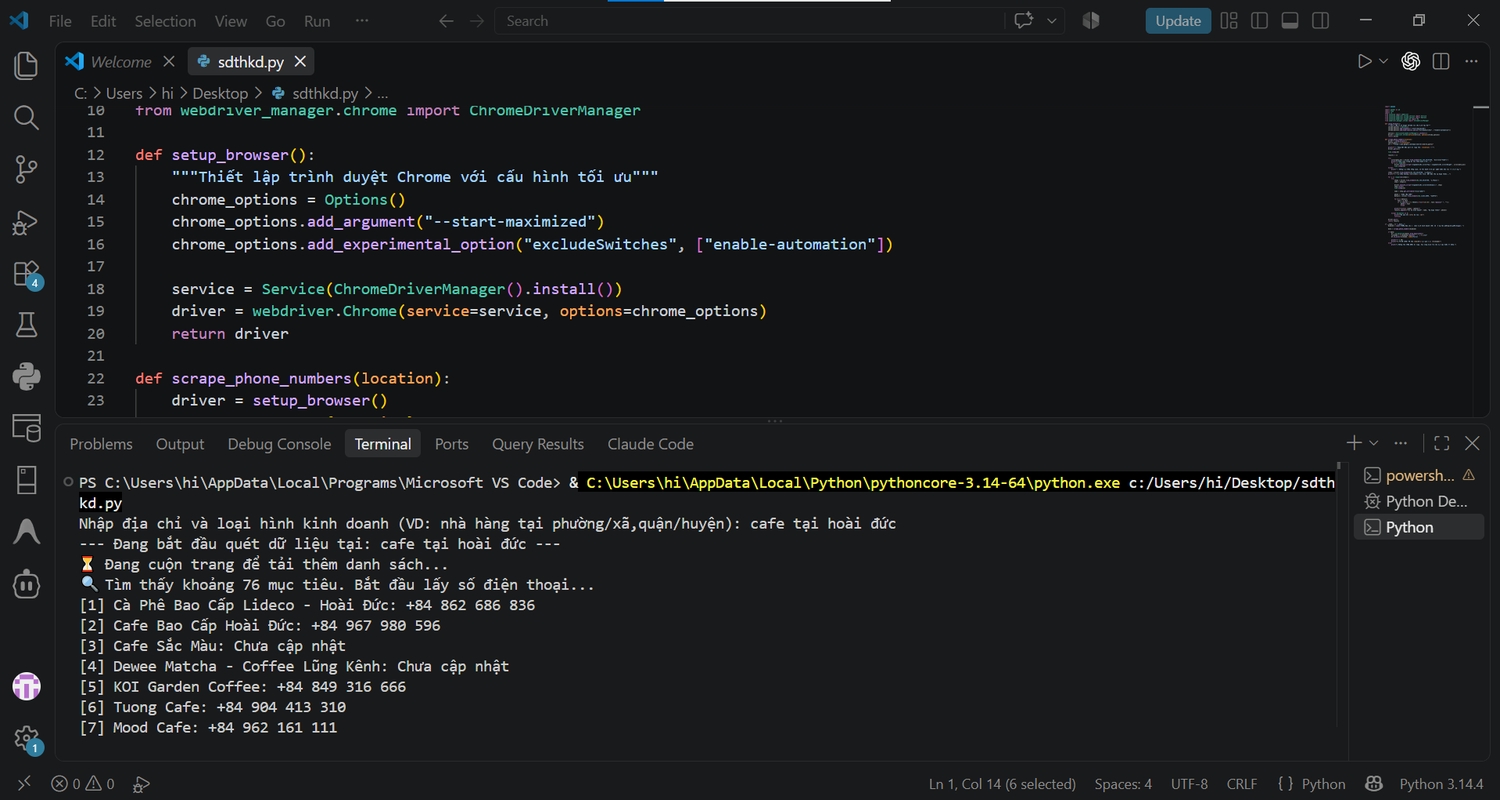This screenshot has width=1500, height=800.
Task: Maximize the terminal panel size
Action: tap(1441, 443)
